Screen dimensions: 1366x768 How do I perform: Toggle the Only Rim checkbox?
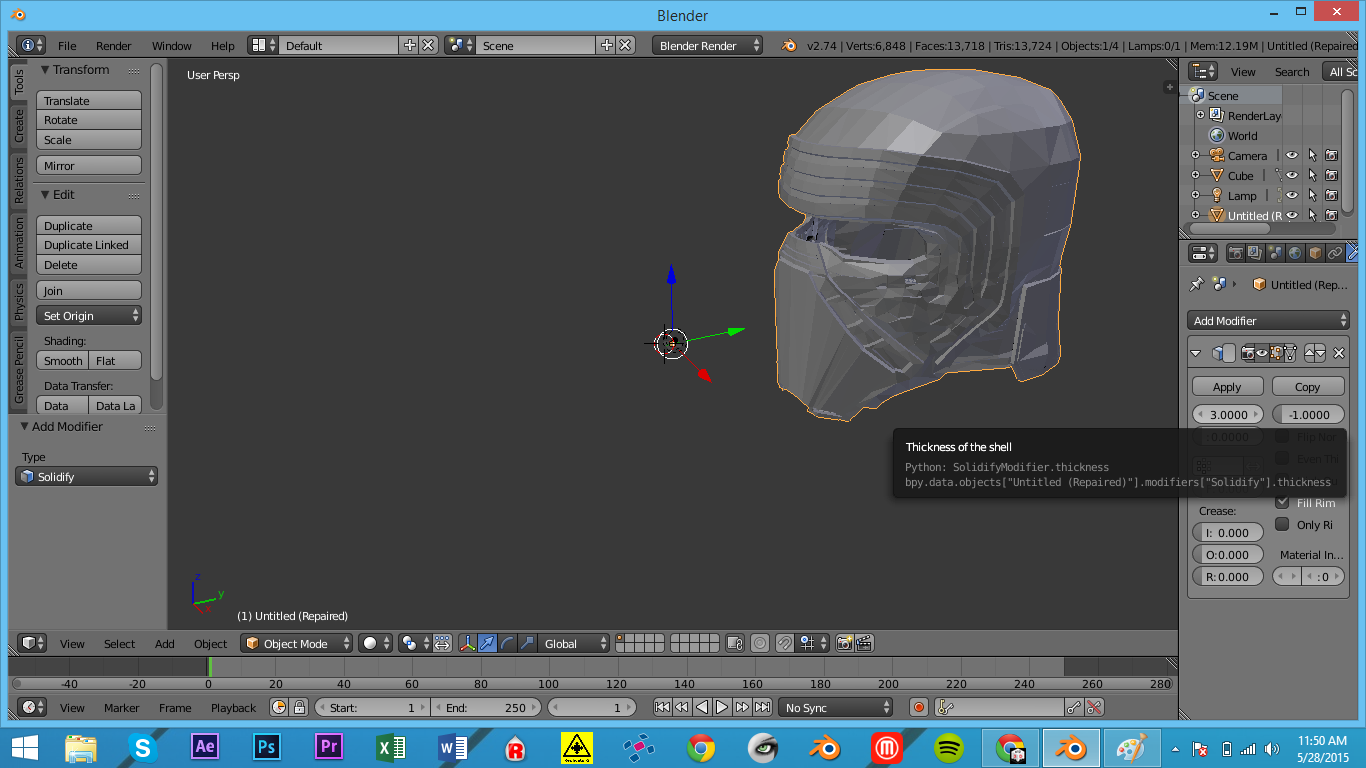point(1282,524)
